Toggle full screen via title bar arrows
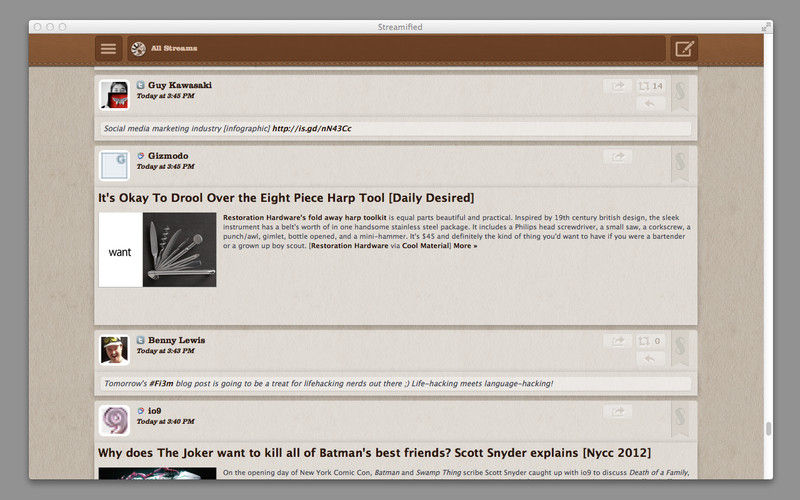Viewport: 800px width, 500px height. pyautogui.click(x=765, y=27)
